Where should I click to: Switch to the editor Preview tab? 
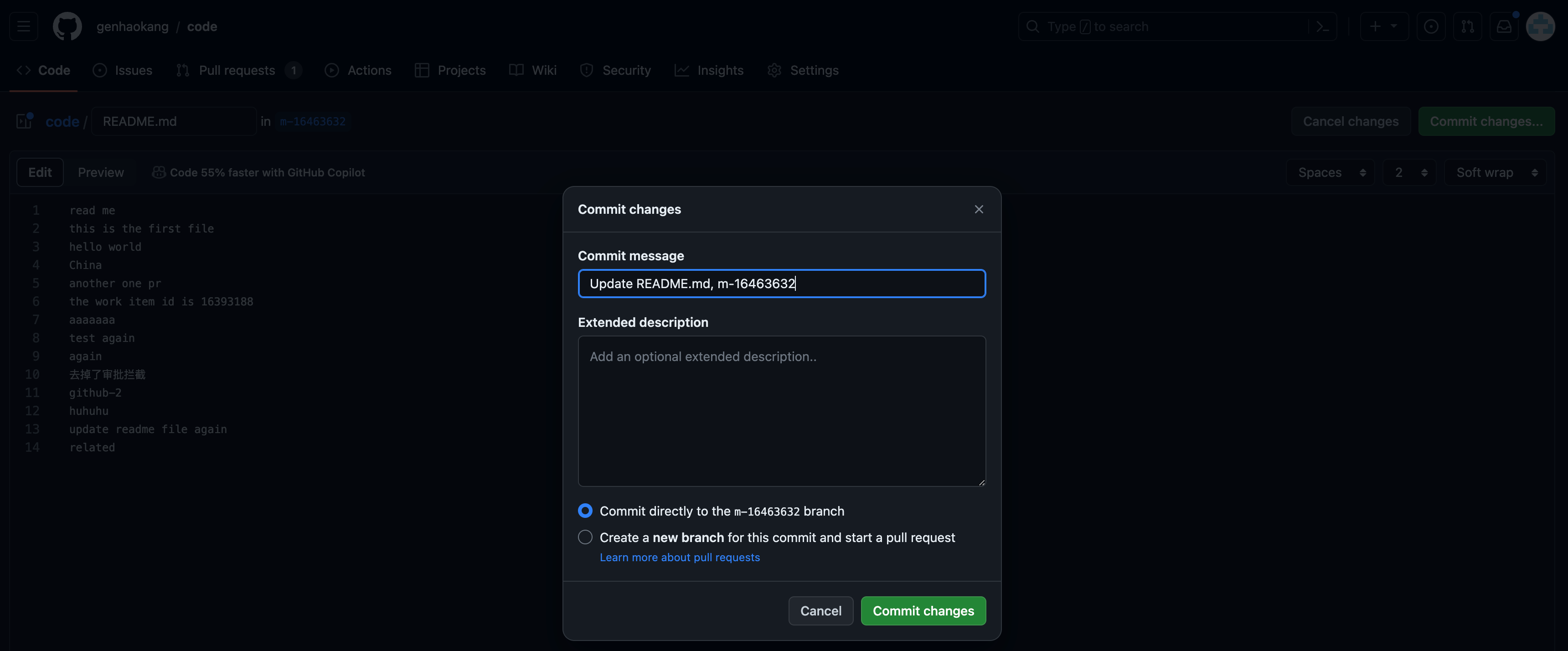click(100, 172)
